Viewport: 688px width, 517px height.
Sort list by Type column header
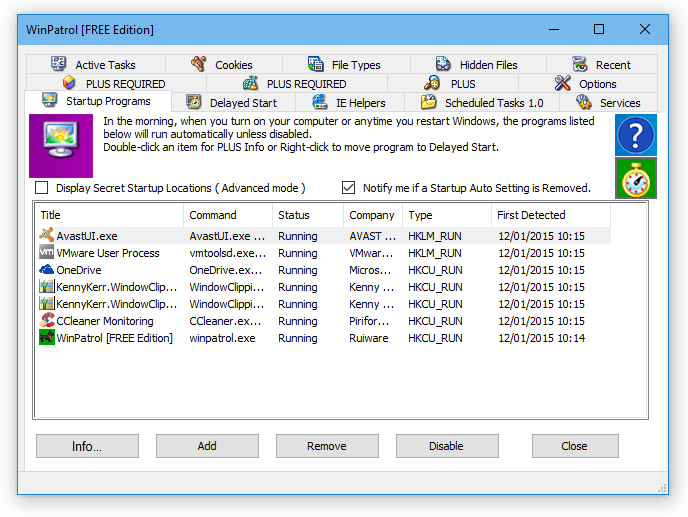tap(447, 215)
